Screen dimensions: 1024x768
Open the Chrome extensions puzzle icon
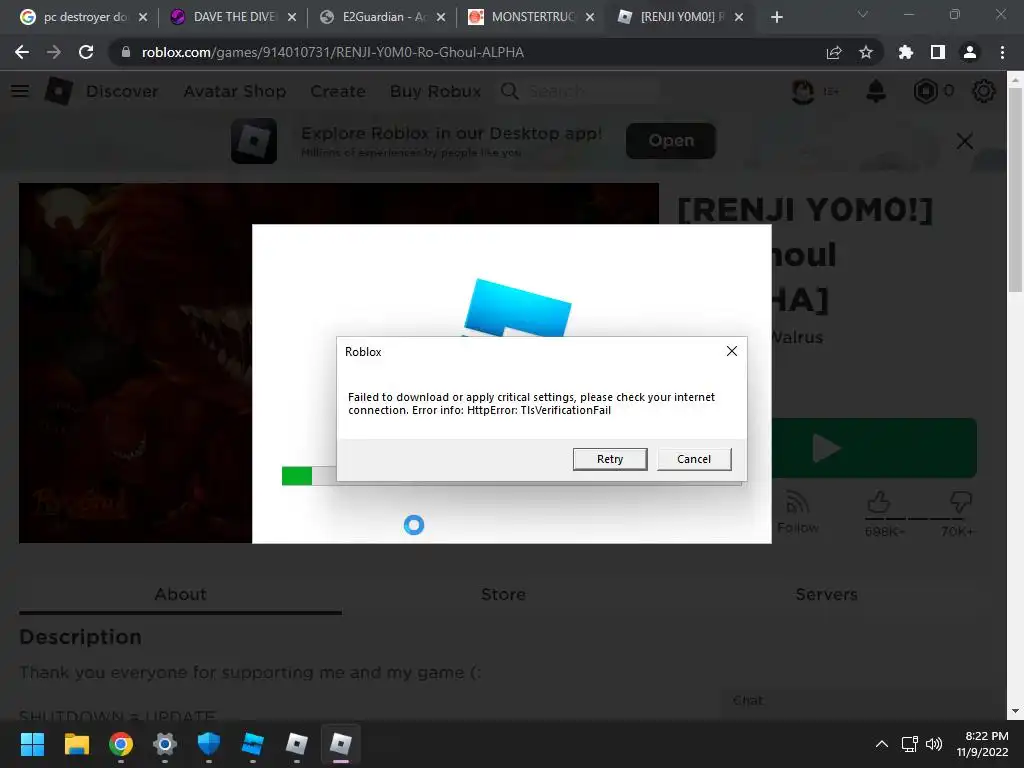(x=906, y=52)
